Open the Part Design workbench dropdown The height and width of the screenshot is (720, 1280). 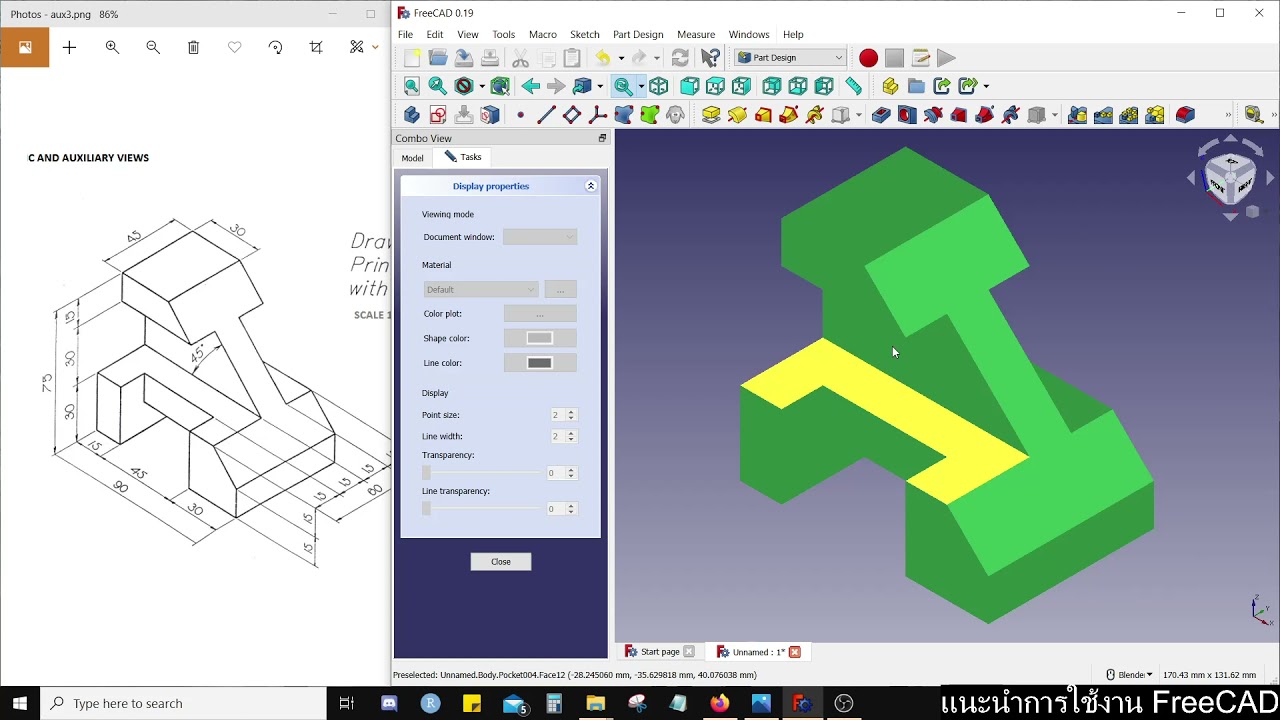click(x=791, y=58)
